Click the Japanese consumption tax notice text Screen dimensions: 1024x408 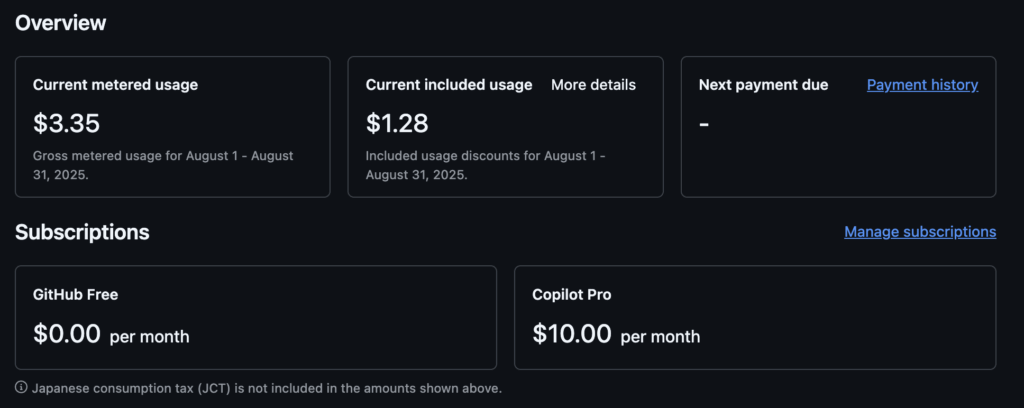[266, 388]
